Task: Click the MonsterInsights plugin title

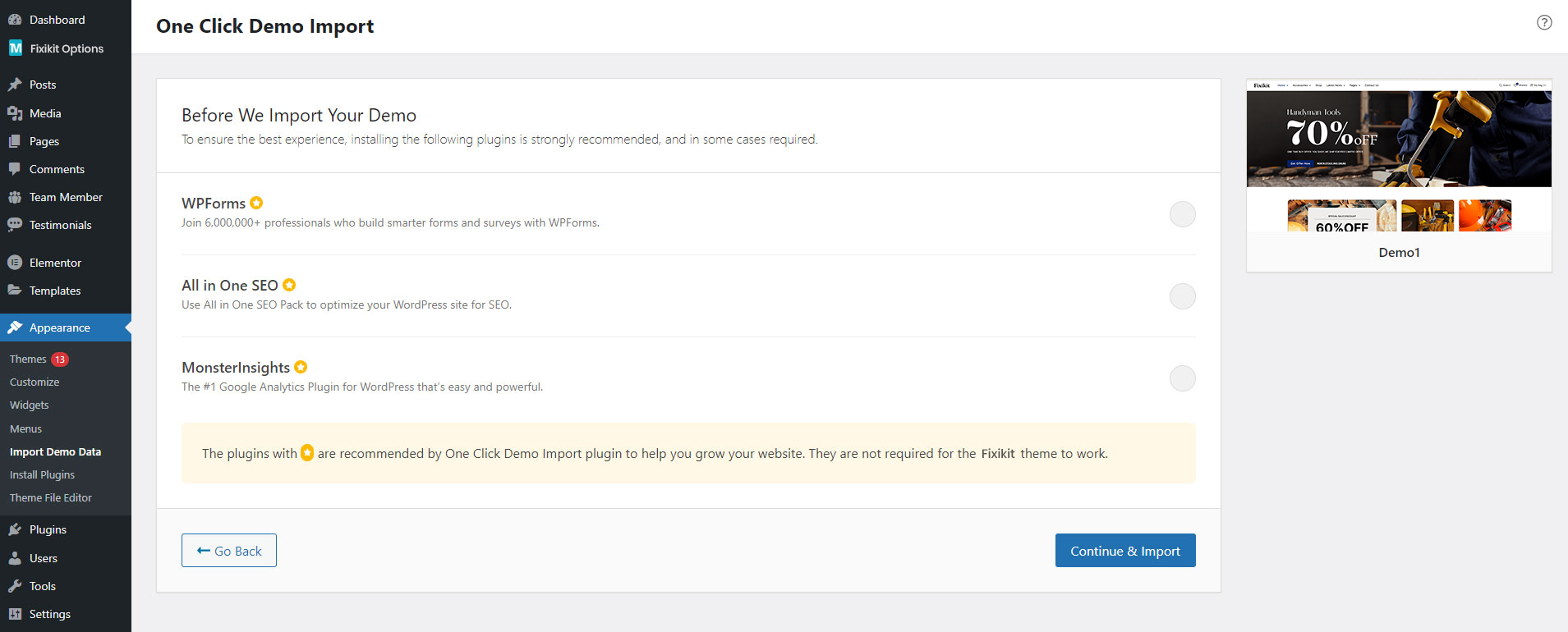Action: click(236, 368)
